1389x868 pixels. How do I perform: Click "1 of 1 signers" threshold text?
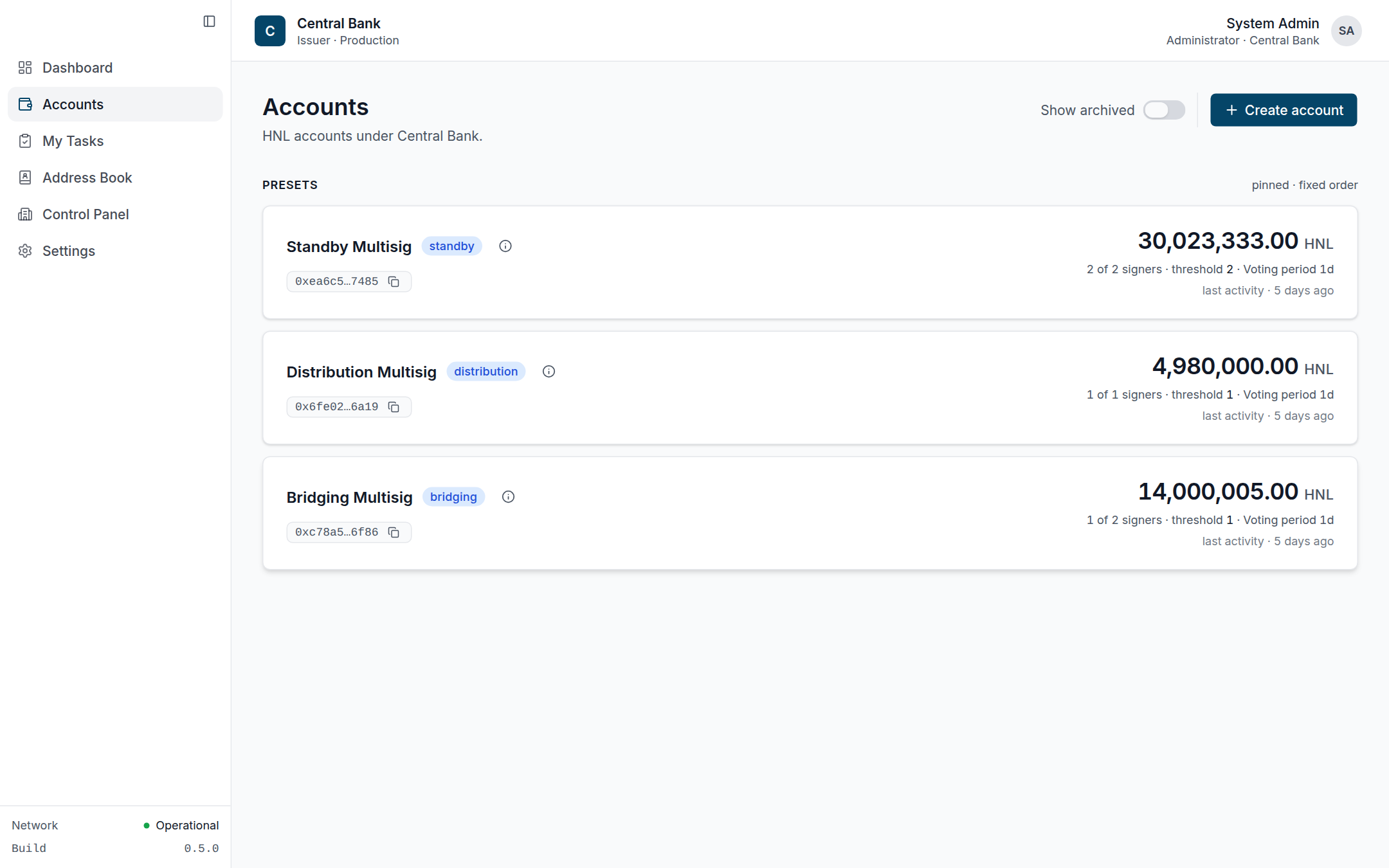pos(1124,395)
